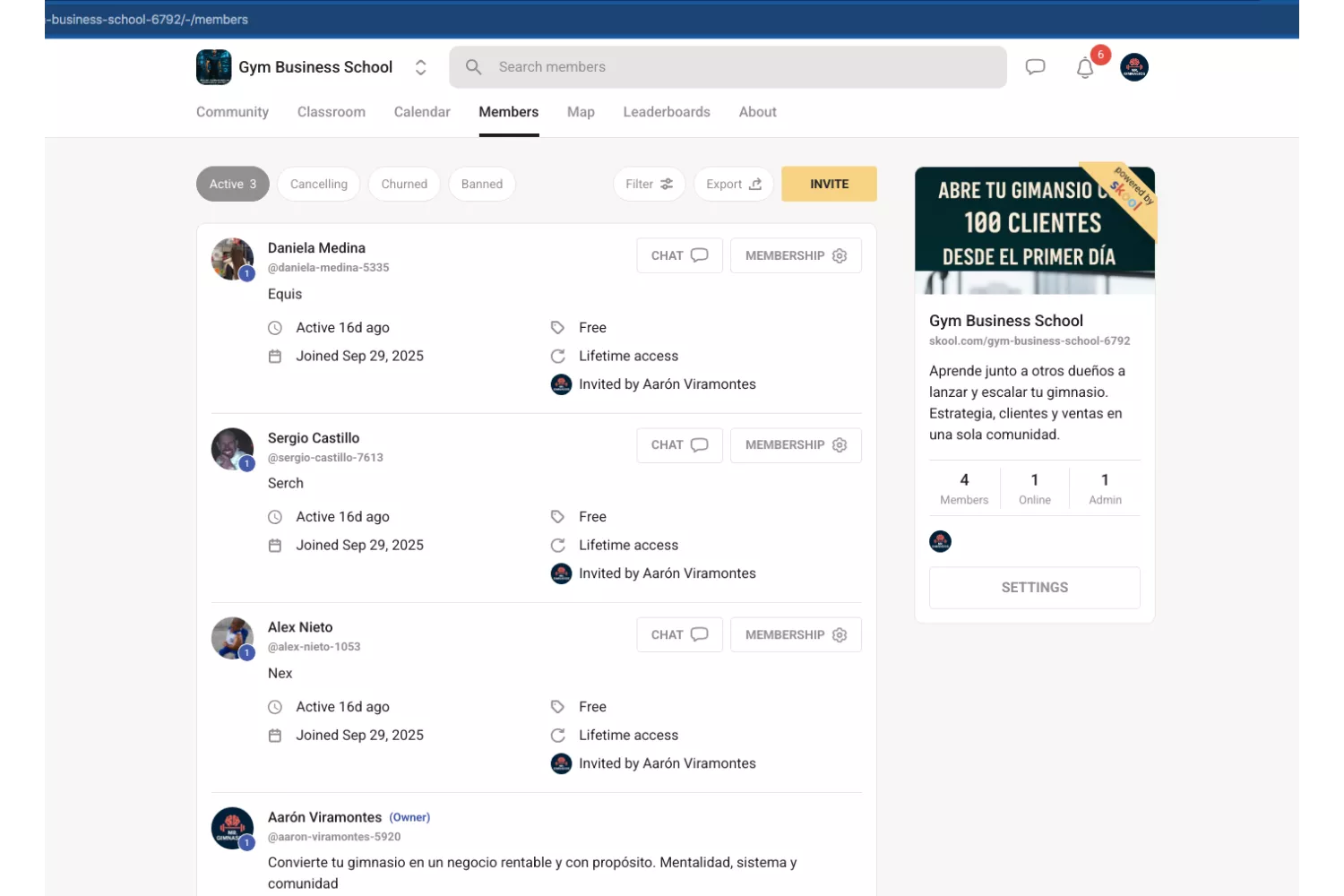
Task: Open Daniela Medina's Membership settings
Action: click(796, 255)
